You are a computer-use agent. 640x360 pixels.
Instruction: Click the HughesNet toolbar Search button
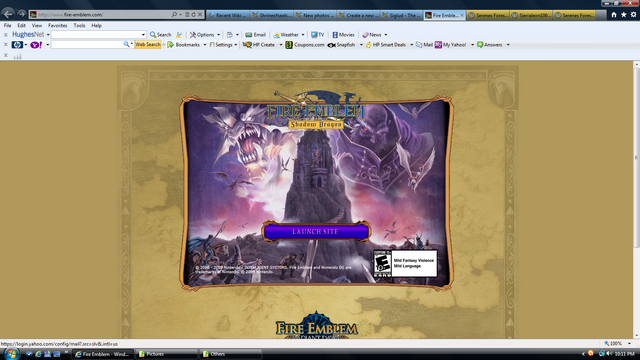point(160,35)
